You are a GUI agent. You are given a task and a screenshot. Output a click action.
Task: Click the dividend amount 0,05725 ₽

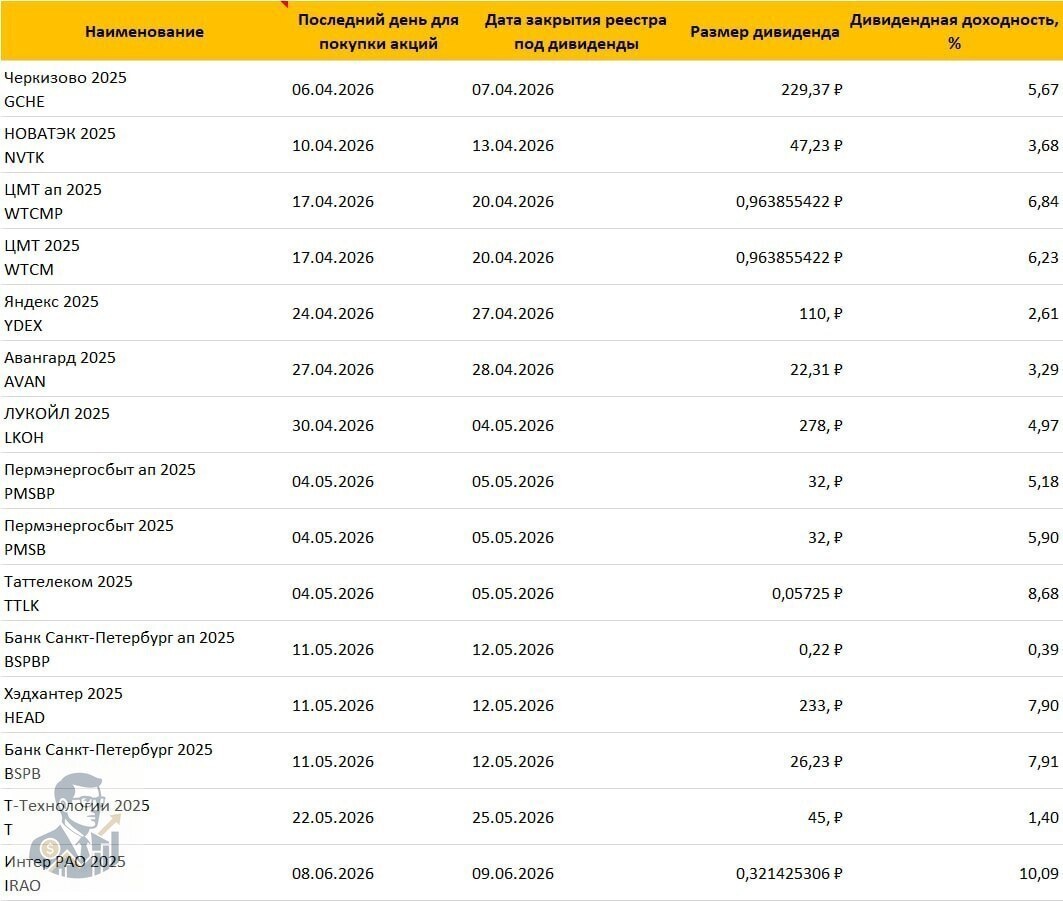click(x=807, y=594)
